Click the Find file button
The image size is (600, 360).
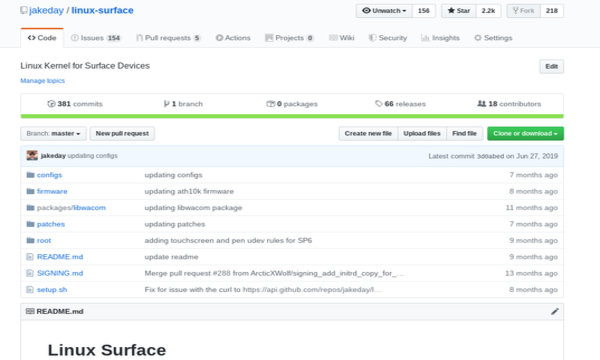click(x=464, y=134)
